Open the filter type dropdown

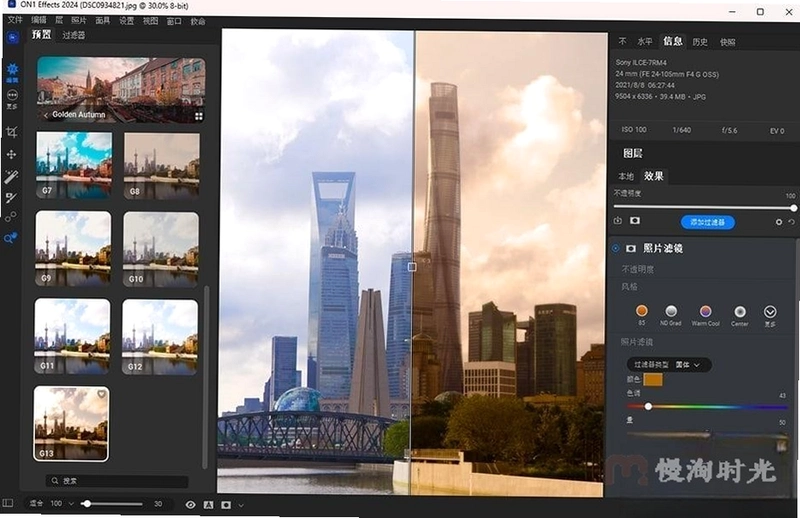click(x=668, y=364)
